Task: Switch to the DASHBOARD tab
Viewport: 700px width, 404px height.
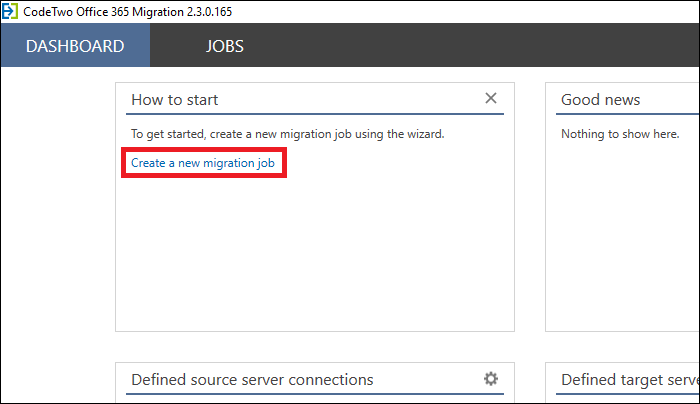Action: coord(75,46)
